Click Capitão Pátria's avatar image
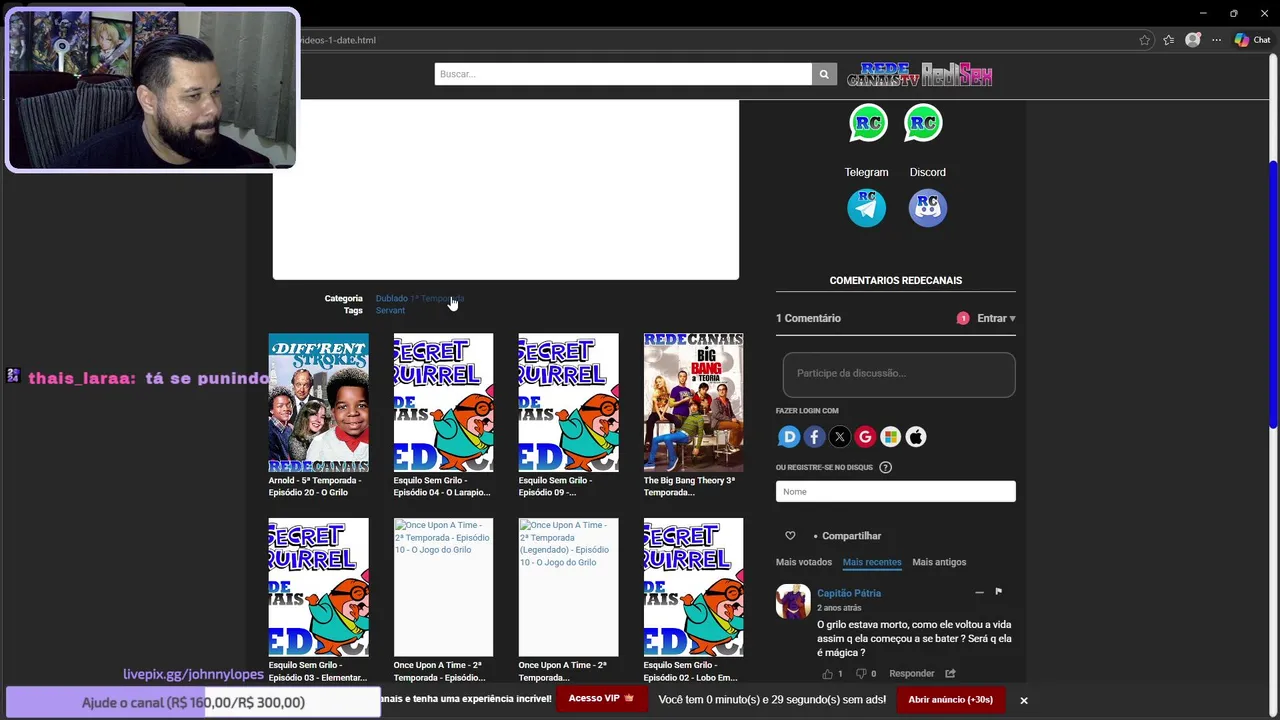This screenshot has width=1280, height=720. 793,602
